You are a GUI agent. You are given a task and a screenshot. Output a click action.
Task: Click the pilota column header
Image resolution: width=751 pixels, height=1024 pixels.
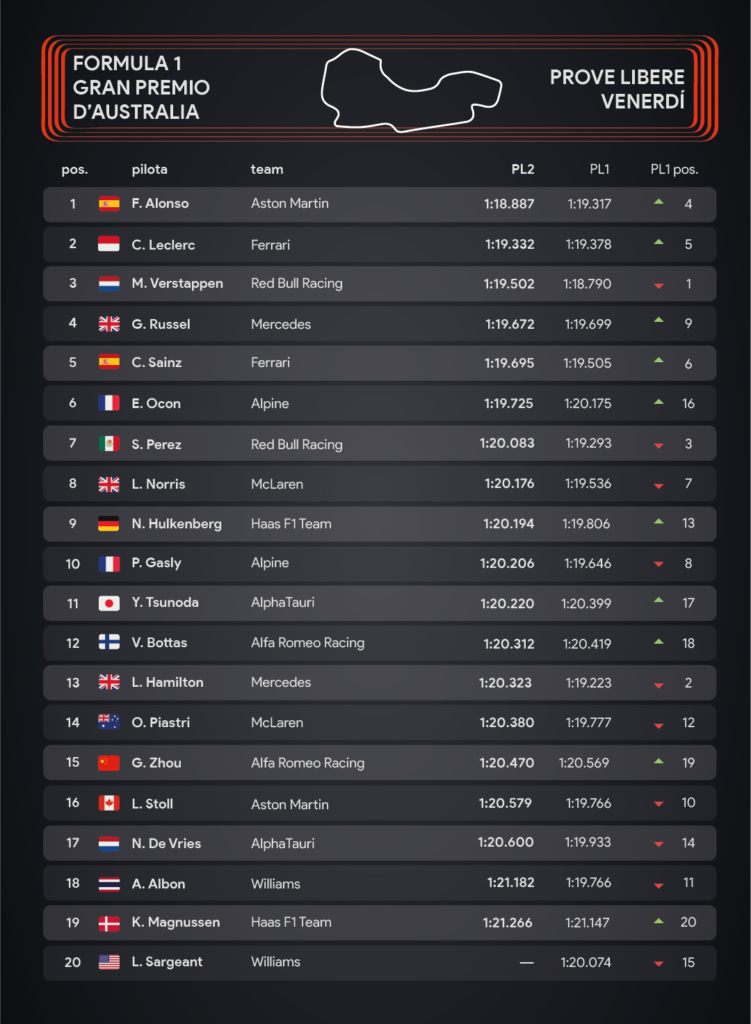150,170
